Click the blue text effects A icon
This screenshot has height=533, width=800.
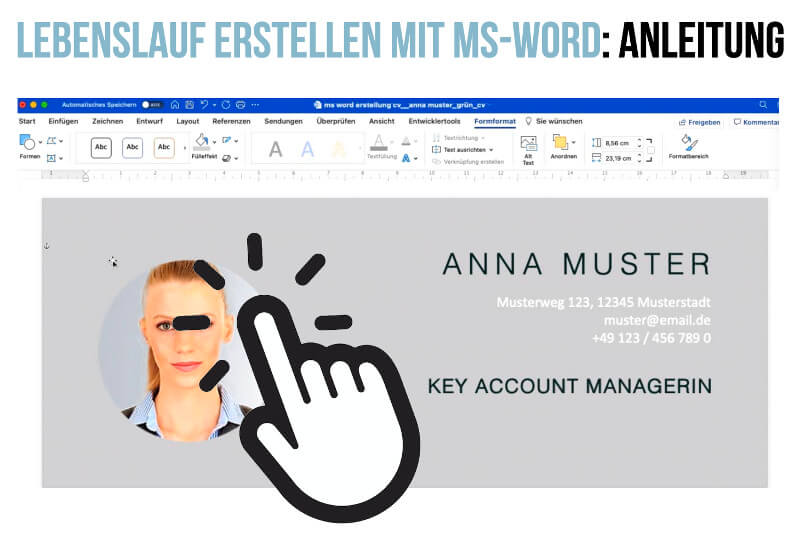coord(406,158)
